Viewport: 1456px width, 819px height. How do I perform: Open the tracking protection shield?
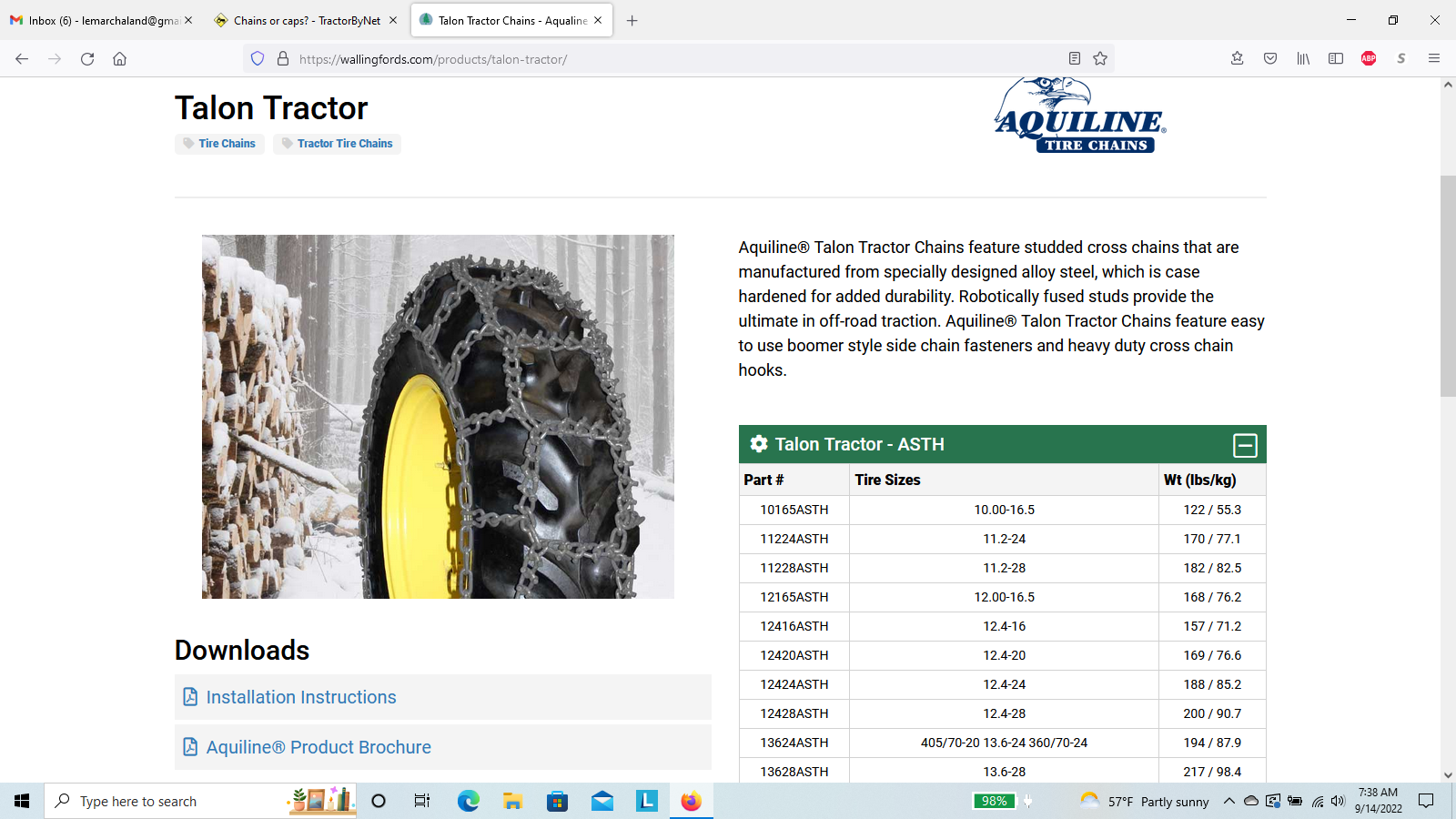tap(258, 59)
